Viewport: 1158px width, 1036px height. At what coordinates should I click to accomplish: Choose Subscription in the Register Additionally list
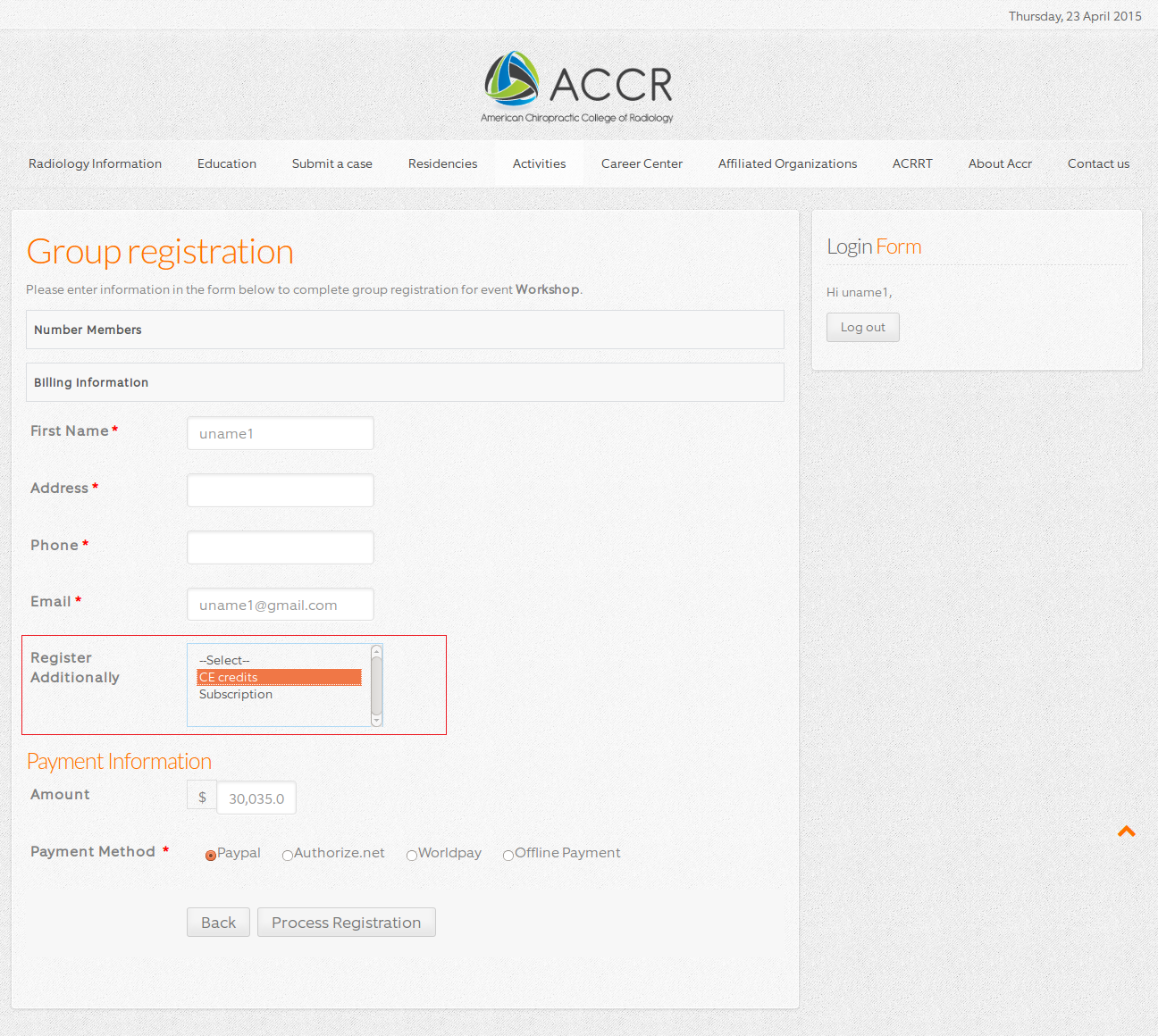click(236, 694)
